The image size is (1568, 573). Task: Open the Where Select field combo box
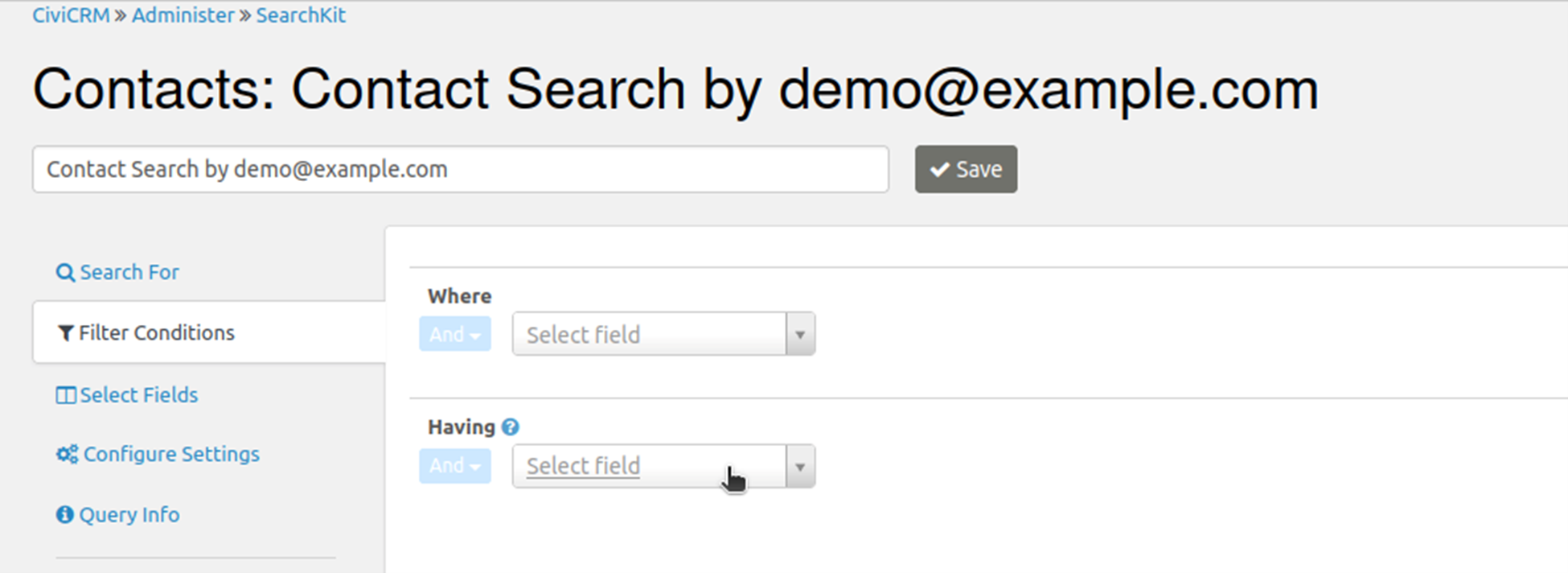(648, 335)
